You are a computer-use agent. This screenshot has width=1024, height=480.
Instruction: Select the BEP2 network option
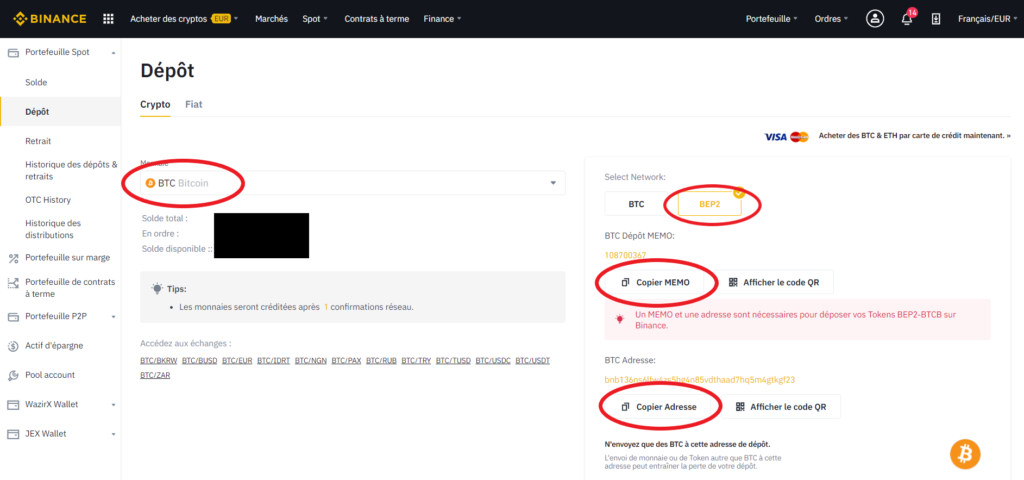[x=709, y=204]
